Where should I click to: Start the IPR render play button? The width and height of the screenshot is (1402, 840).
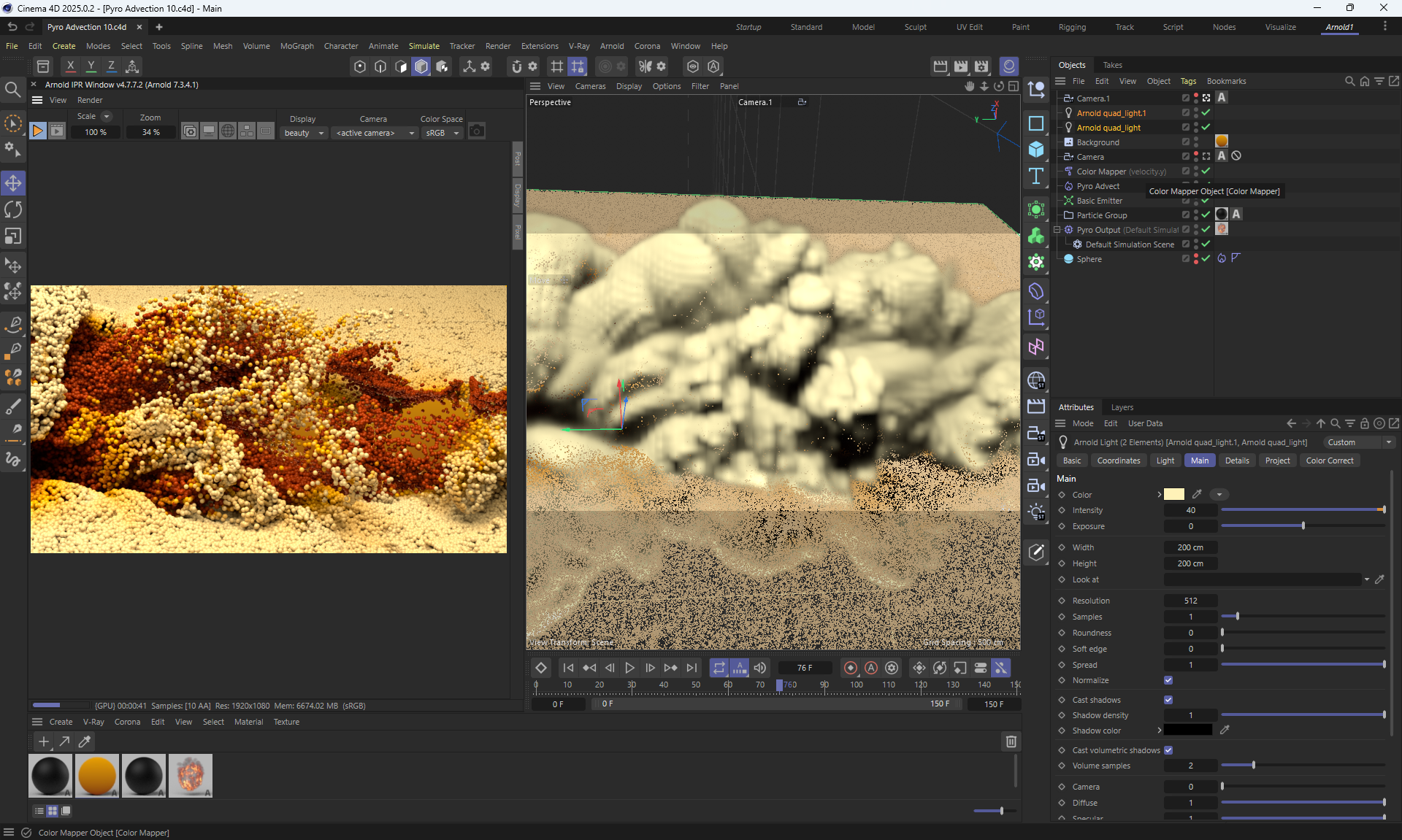point(37,131)
